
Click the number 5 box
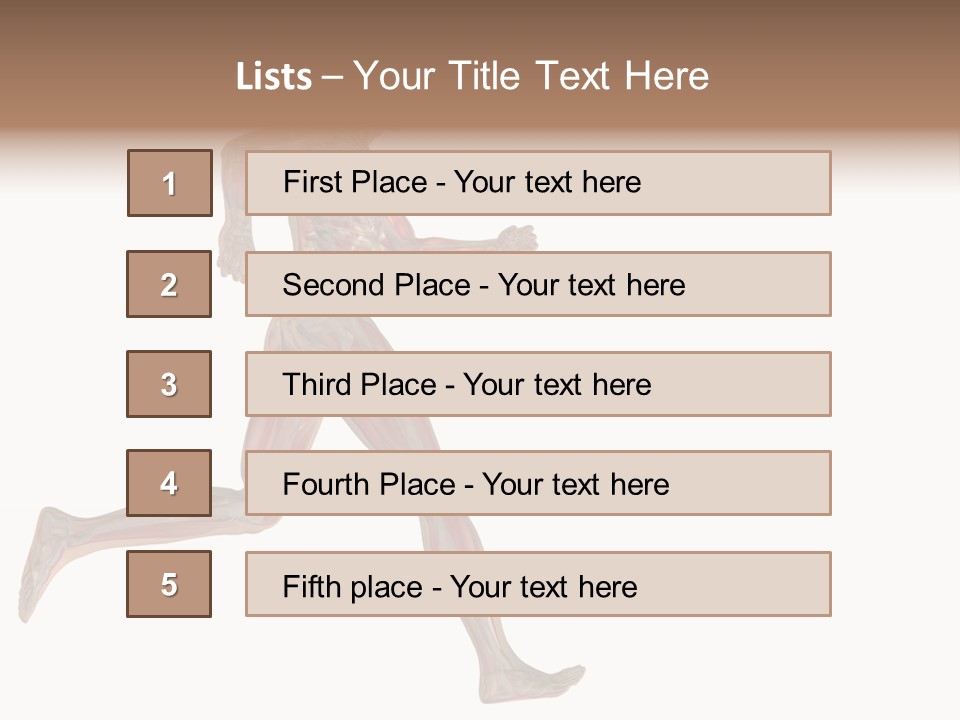(x=169, y=584)
